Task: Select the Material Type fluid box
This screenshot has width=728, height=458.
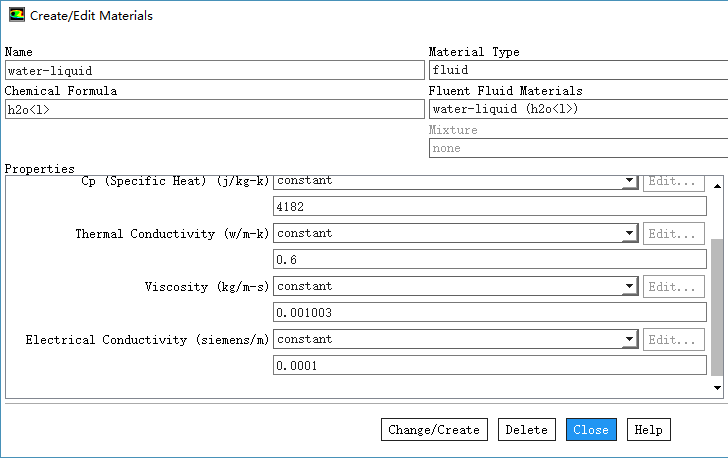Action: tap(578, 71)
